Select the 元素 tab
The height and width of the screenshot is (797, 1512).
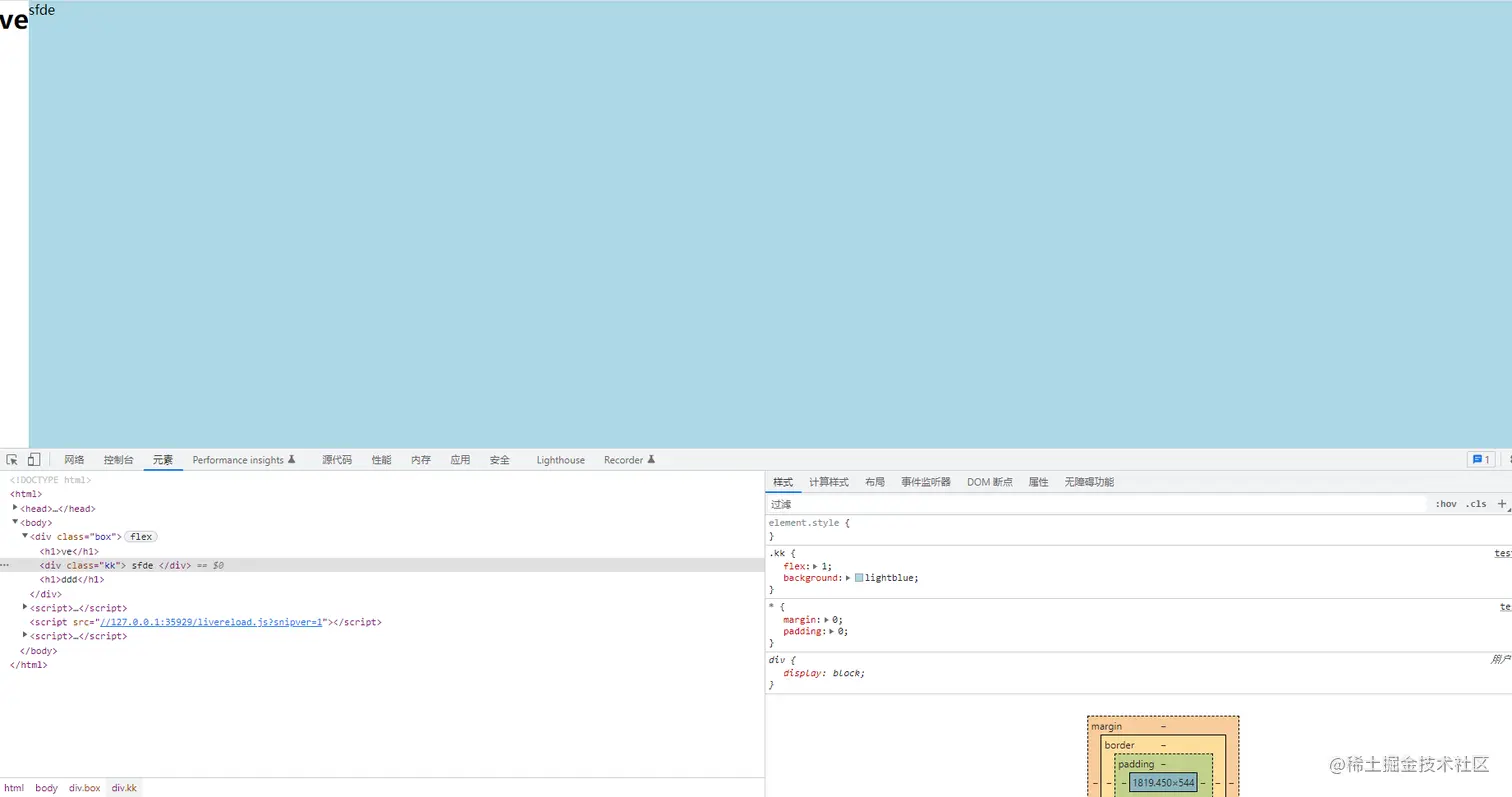[x=163, y=460]
